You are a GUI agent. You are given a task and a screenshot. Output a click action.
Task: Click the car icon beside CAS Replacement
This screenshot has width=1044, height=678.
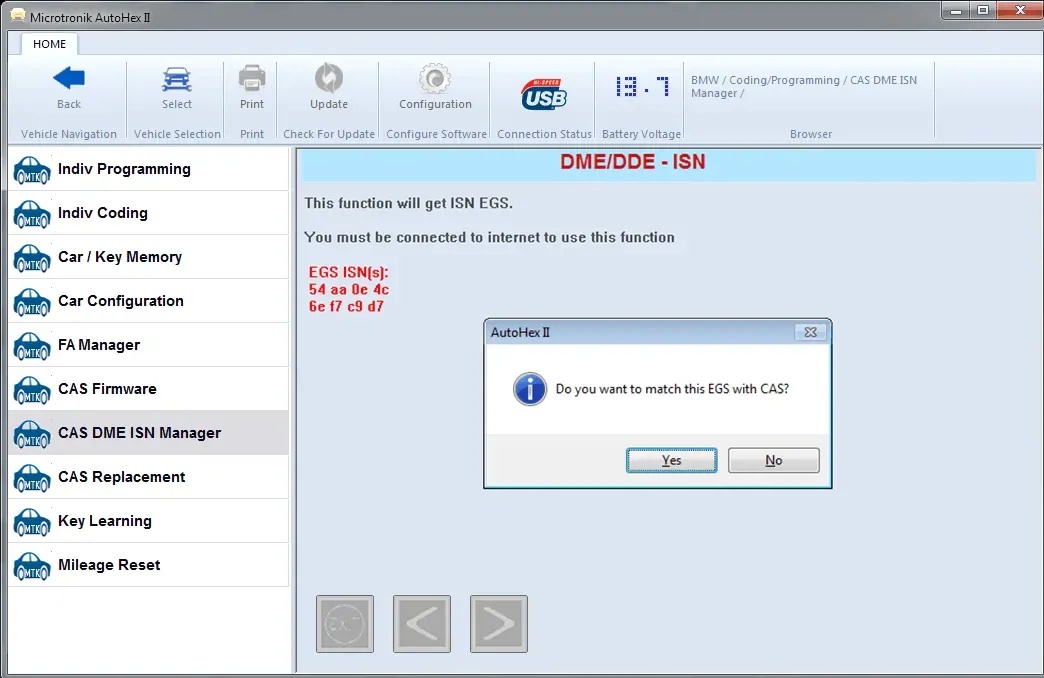(x=32, y=478)
